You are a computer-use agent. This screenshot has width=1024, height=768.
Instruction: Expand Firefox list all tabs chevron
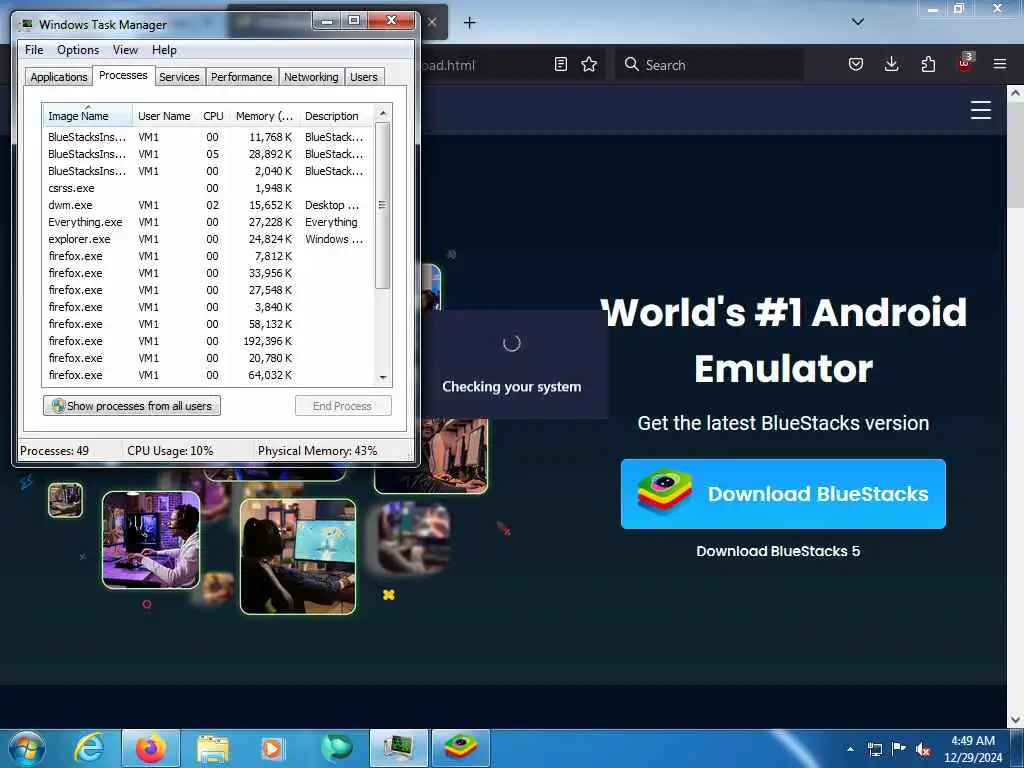(x=858, y=22)
